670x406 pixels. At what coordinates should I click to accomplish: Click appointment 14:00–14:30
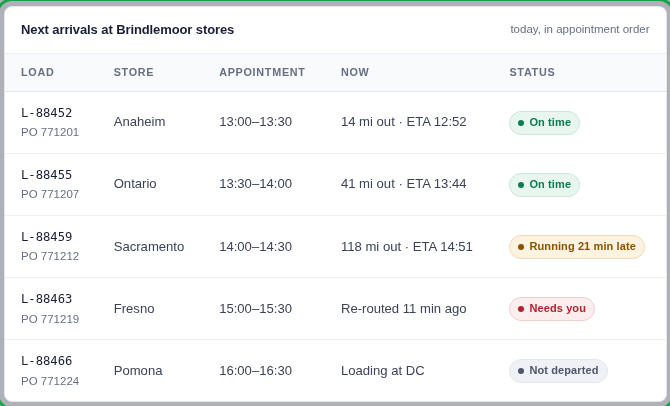(256, 247)
